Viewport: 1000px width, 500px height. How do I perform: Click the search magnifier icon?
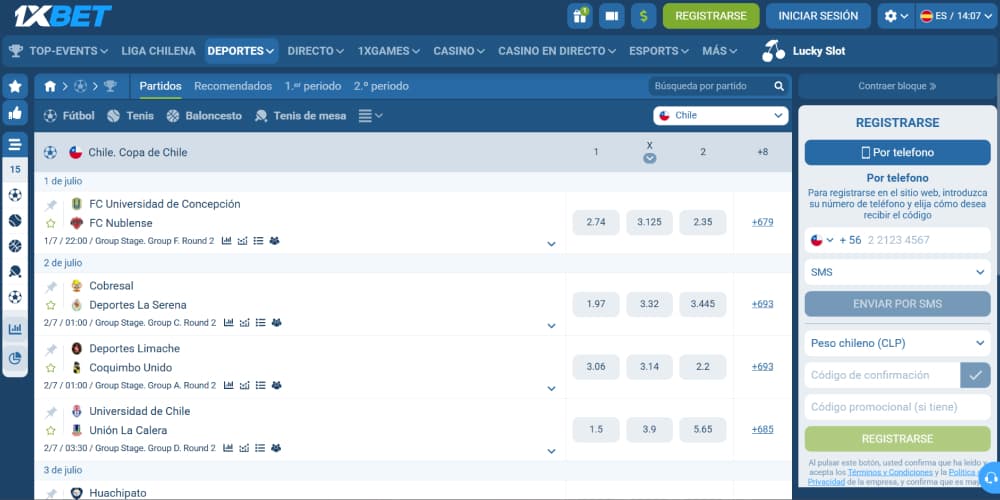779,86
